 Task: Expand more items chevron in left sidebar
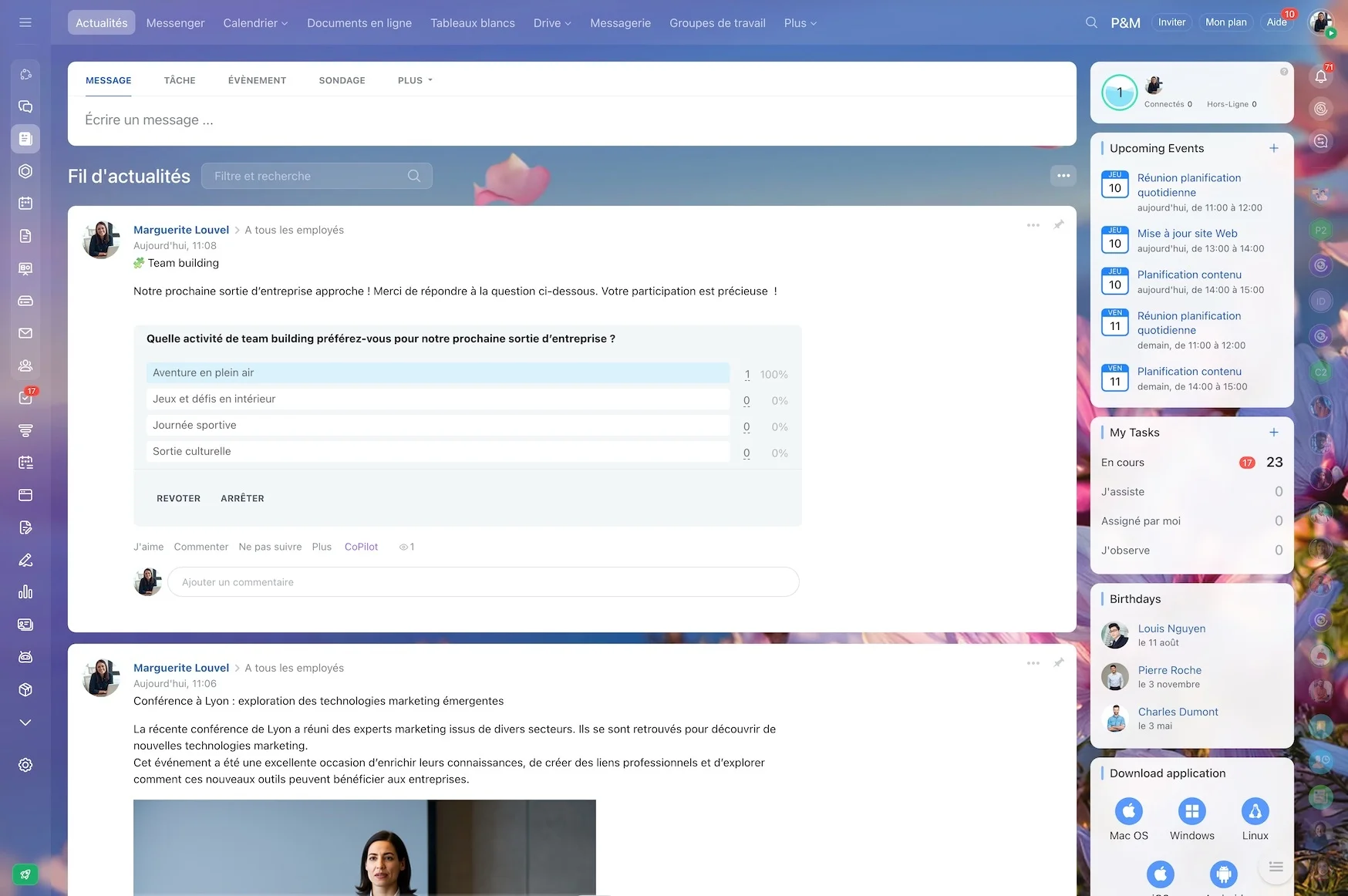(25, 723)
